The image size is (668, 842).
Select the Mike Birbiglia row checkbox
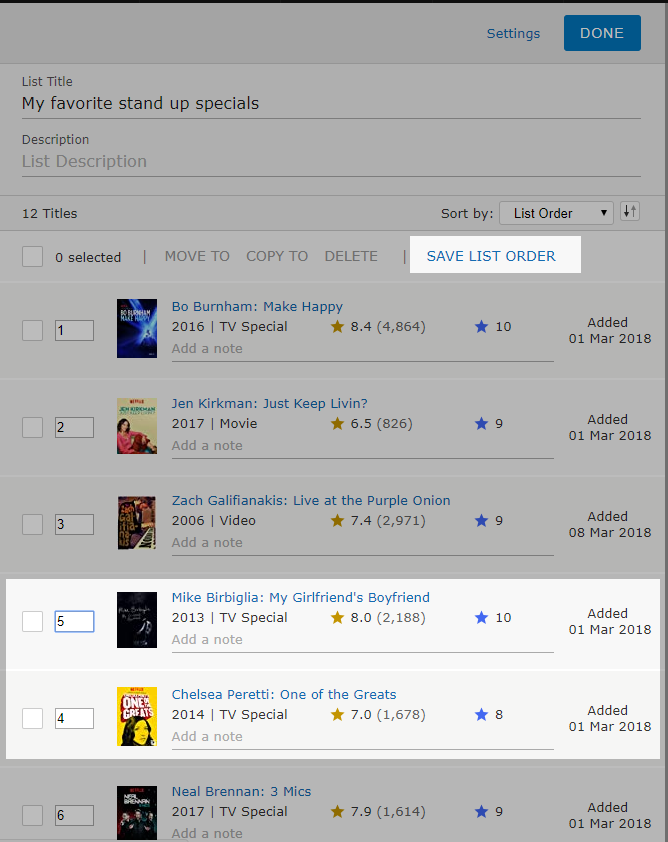(x=33, y=621)
